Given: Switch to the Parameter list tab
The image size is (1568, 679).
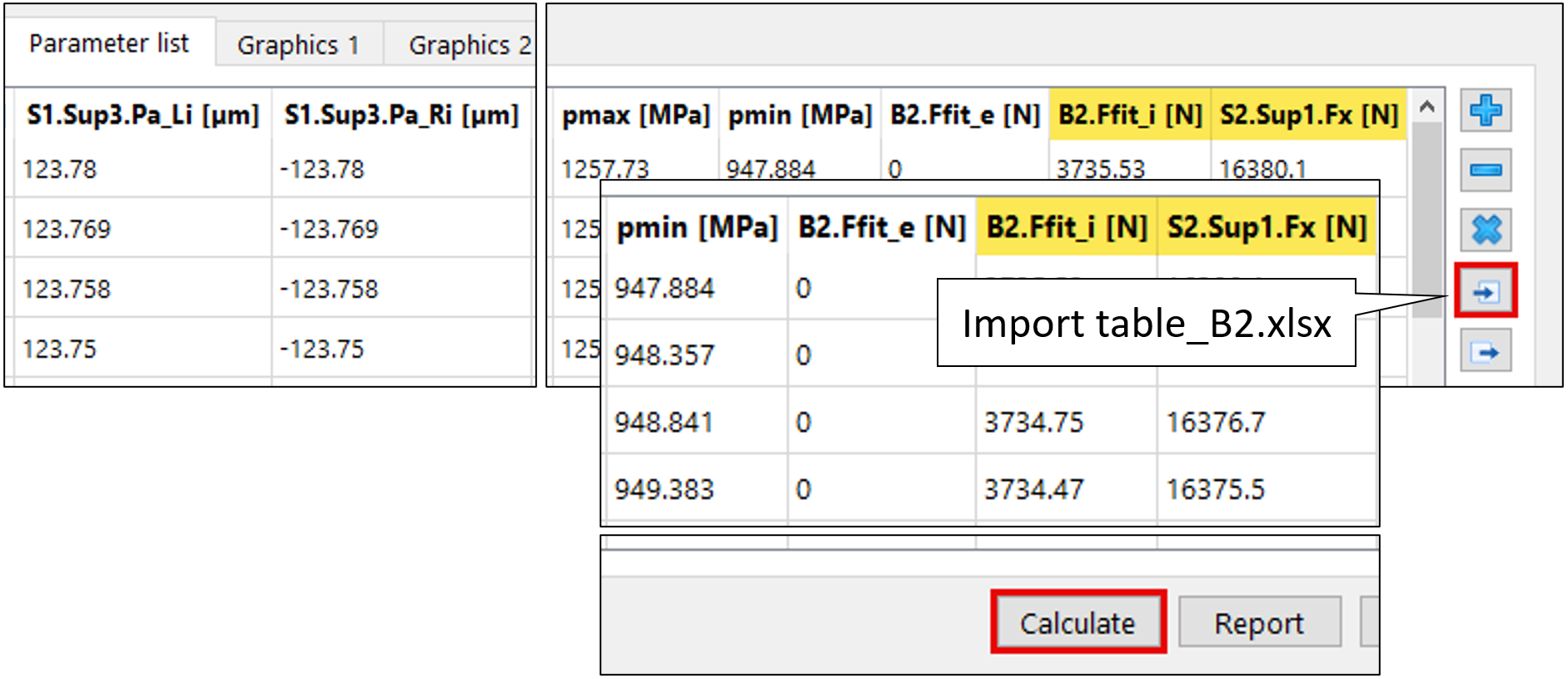Looking at the screenshot, I should click(109, 43).
